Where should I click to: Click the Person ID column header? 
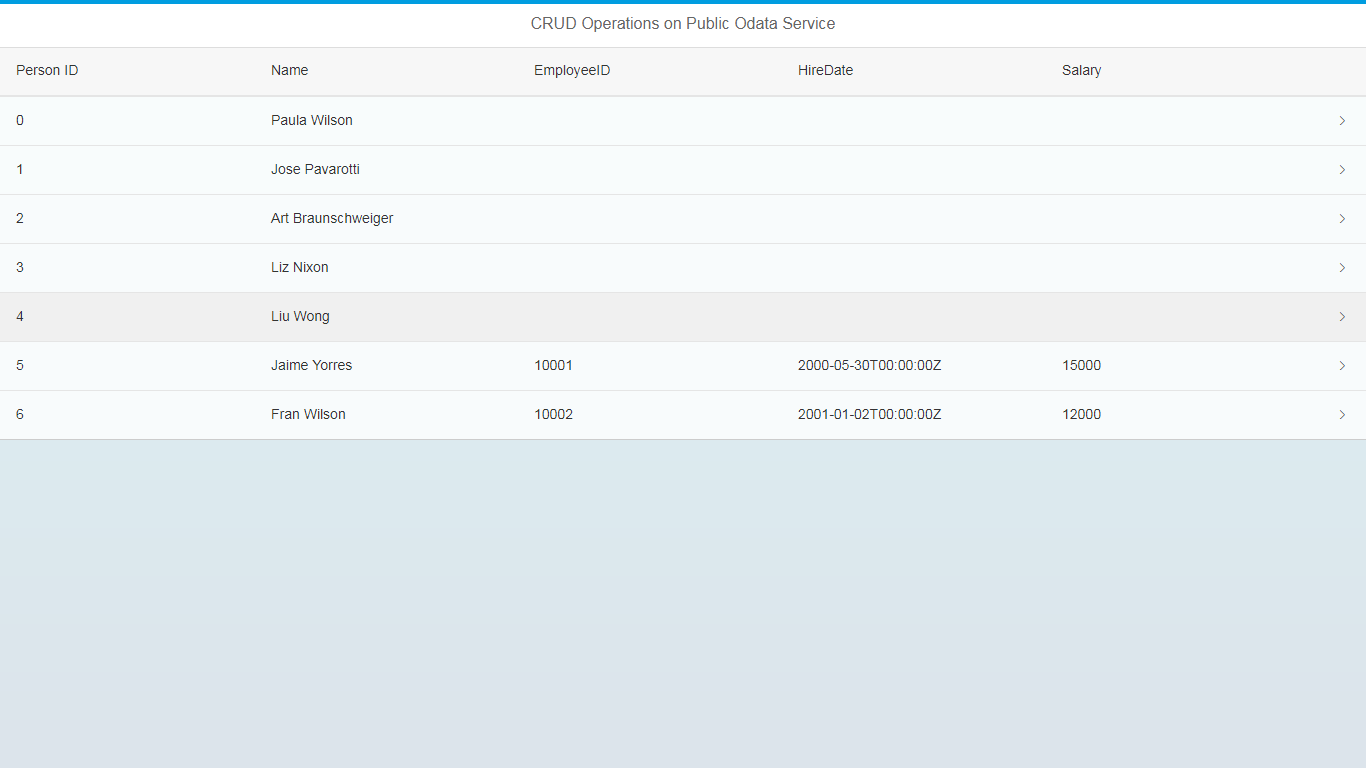coord(47,70)
